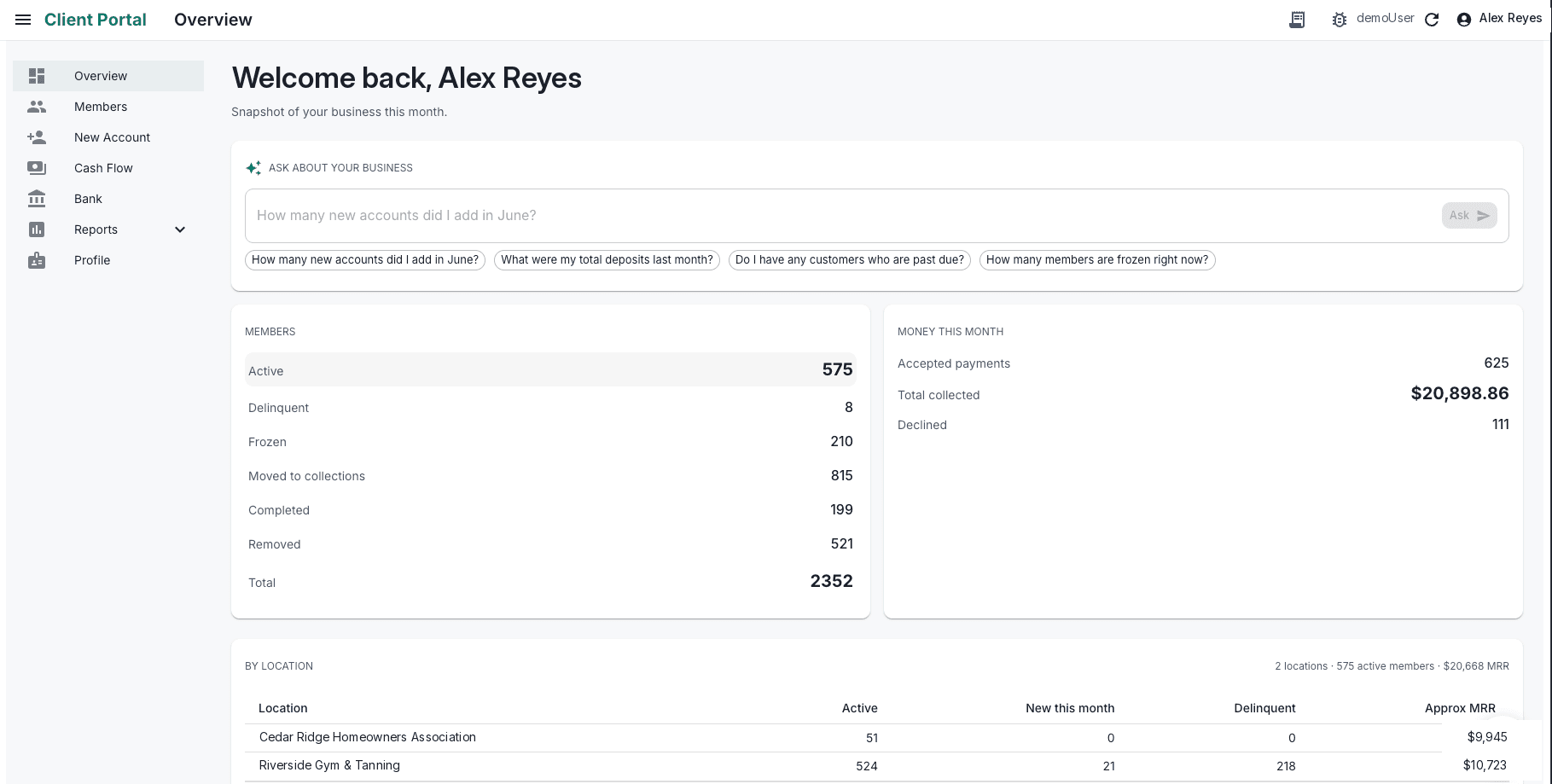Click the Active column header in location table
This screenshot has width=1552, height=784.
tap(860, 708)
